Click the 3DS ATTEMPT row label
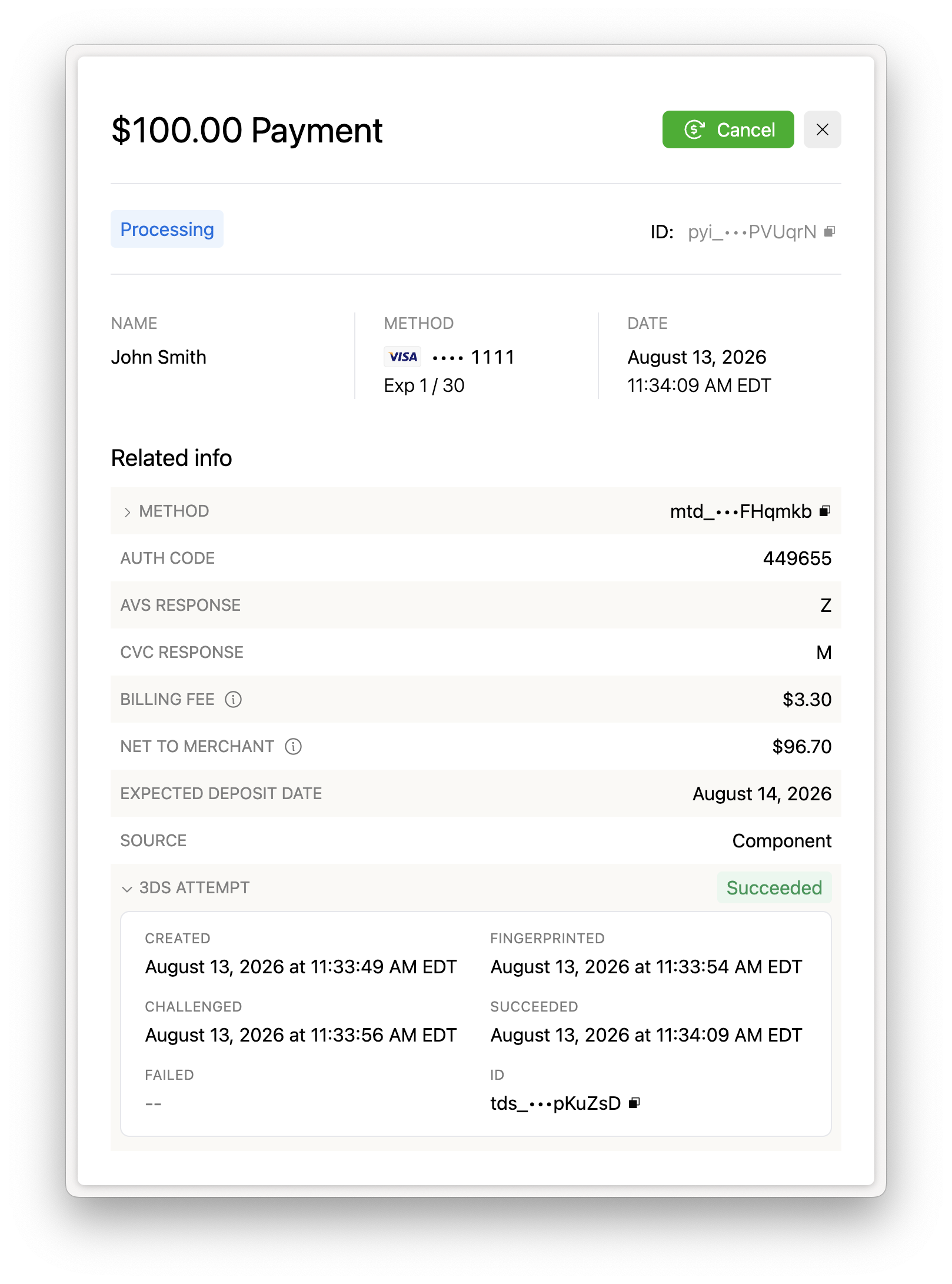 195,888
